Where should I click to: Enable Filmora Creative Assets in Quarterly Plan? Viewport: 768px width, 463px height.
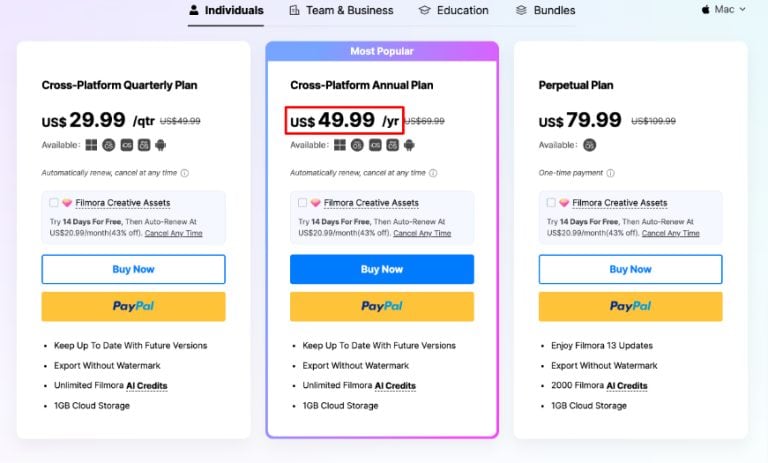(53, 203)
